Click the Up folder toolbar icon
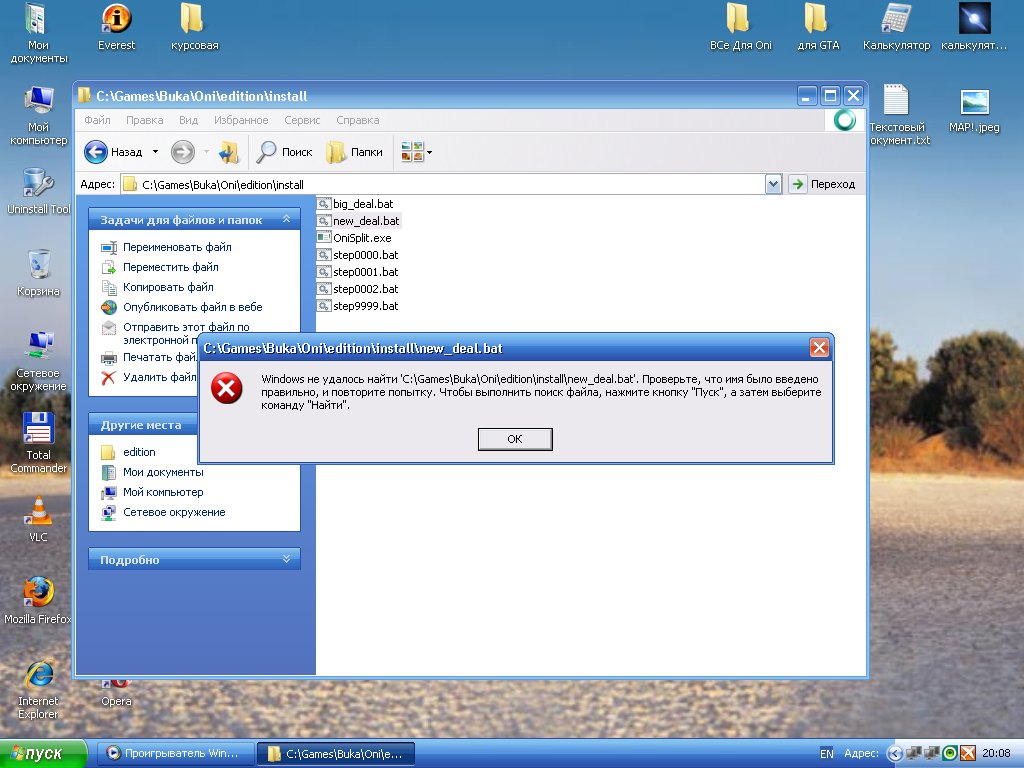 tap(228, 152)
